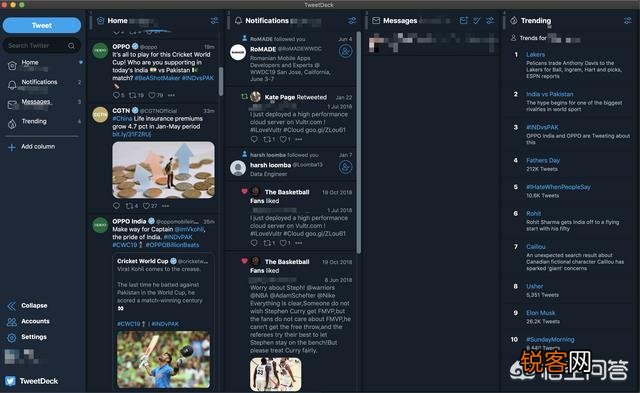Like the Kate Page retweeted tweet
This screenshot has height=393, width=640.
(284, 140)
